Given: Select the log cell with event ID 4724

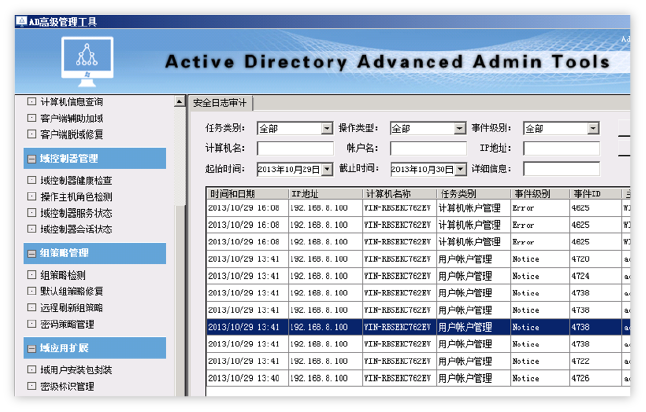Looking at the screenshot, I should click(595, 276).
